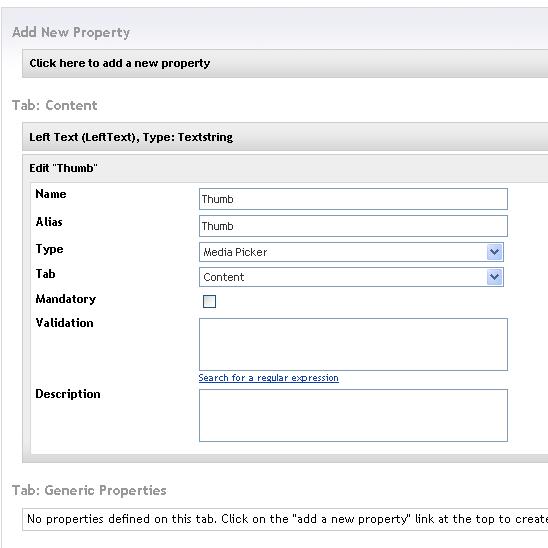Focus the Name input field
The image size is (548, 548).
pos(353,199)
